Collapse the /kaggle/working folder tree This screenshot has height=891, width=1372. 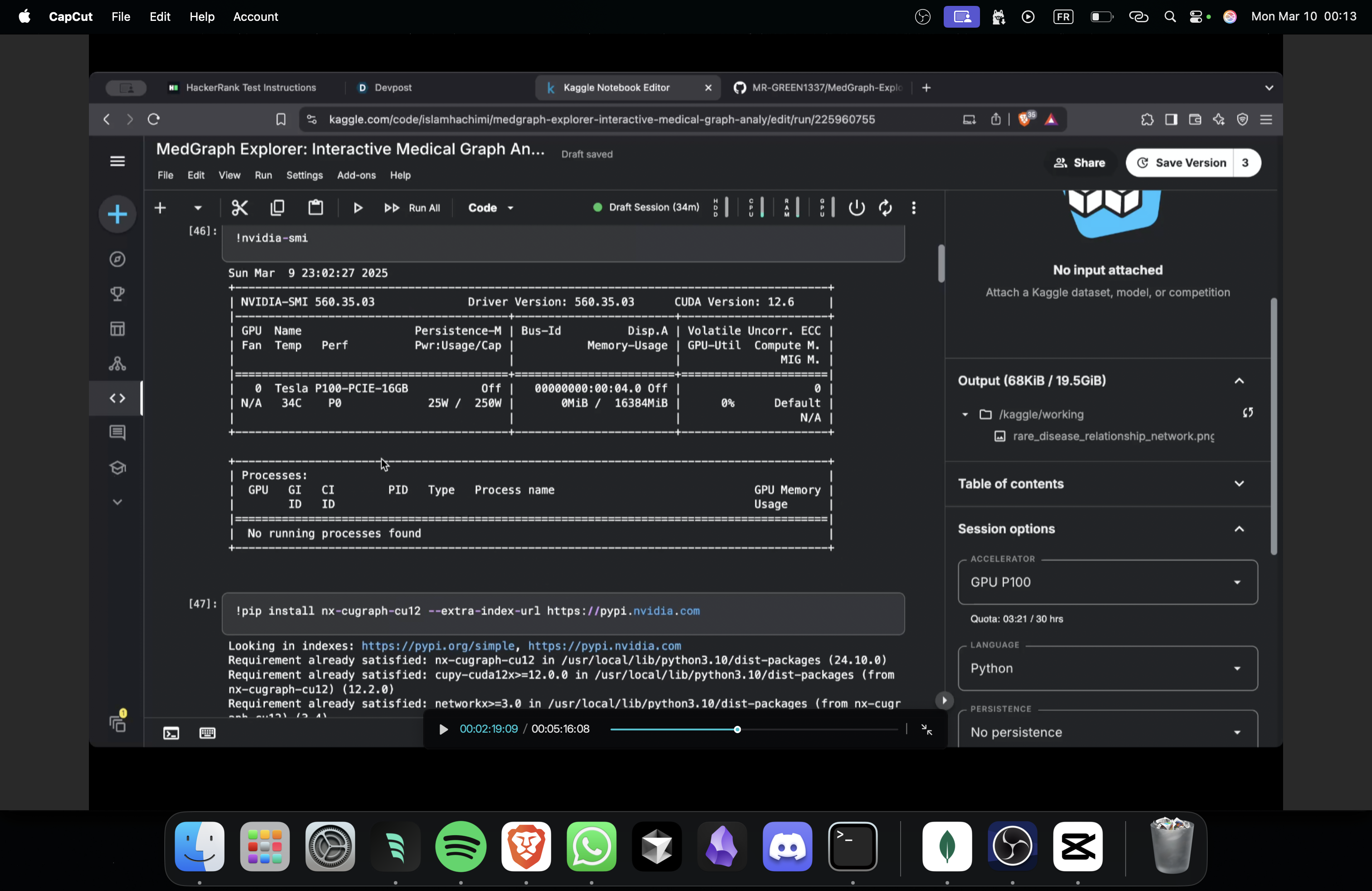(965, 414)
